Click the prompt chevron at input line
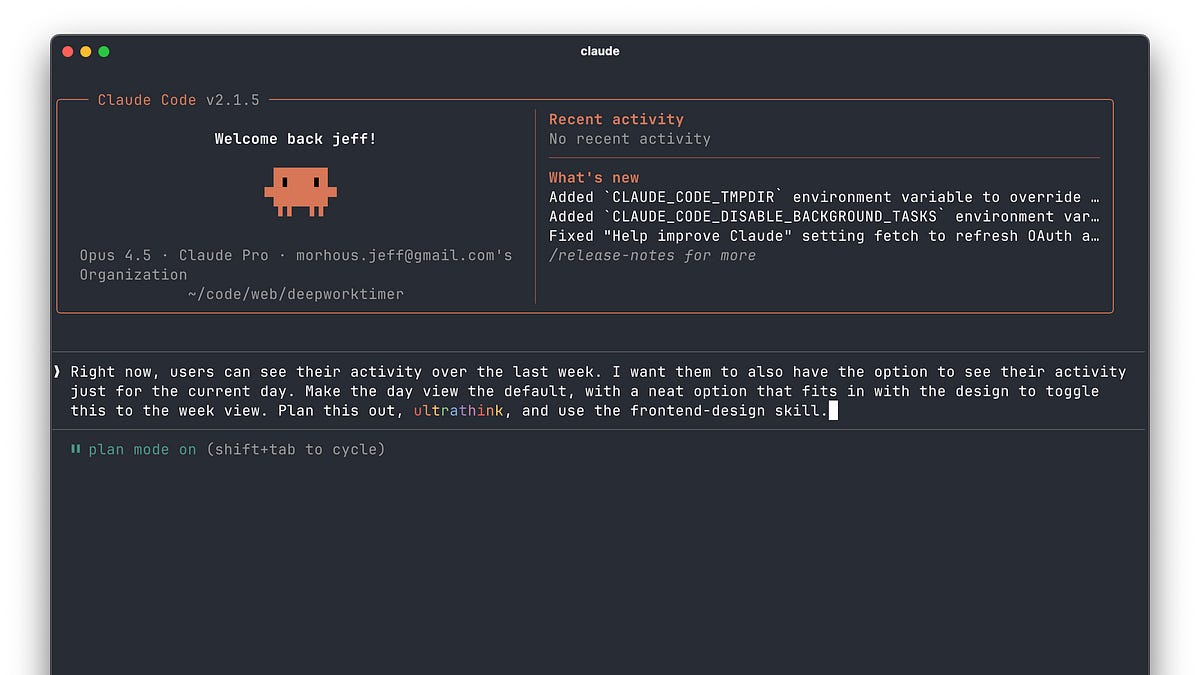 click(57, 372)
